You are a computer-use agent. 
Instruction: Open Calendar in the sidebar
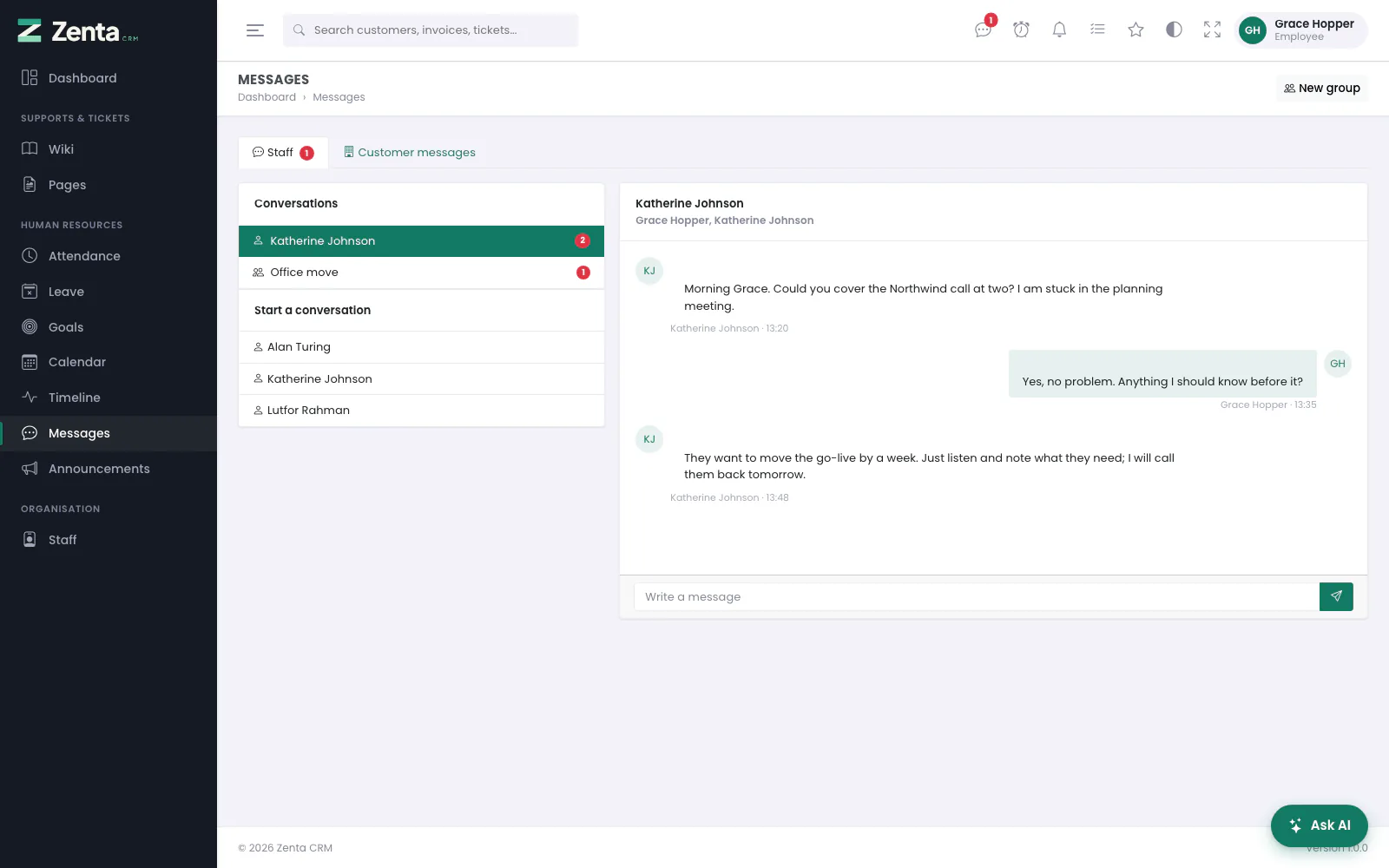(x=109, y=362)
